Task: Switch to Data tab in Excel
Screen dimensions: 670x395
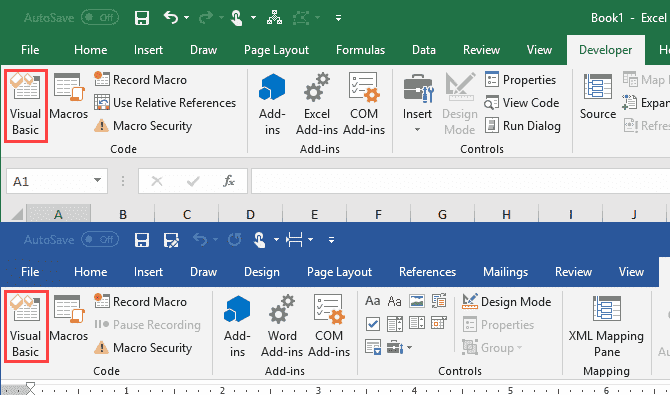Action: tap(423, 50)
